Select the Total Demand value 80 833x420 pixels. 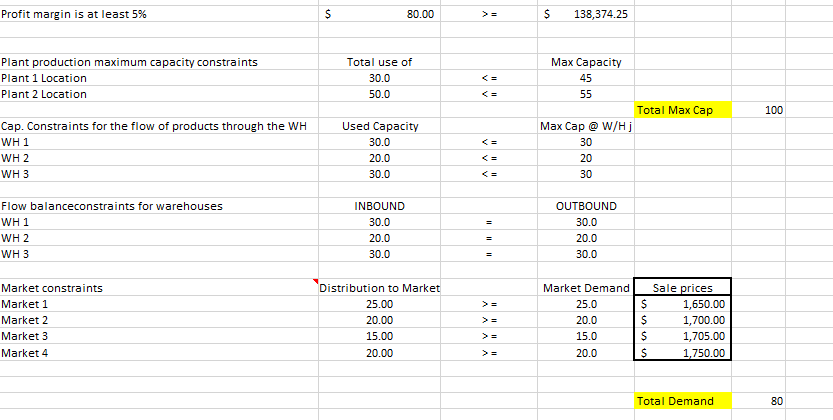tap(758, 401)
